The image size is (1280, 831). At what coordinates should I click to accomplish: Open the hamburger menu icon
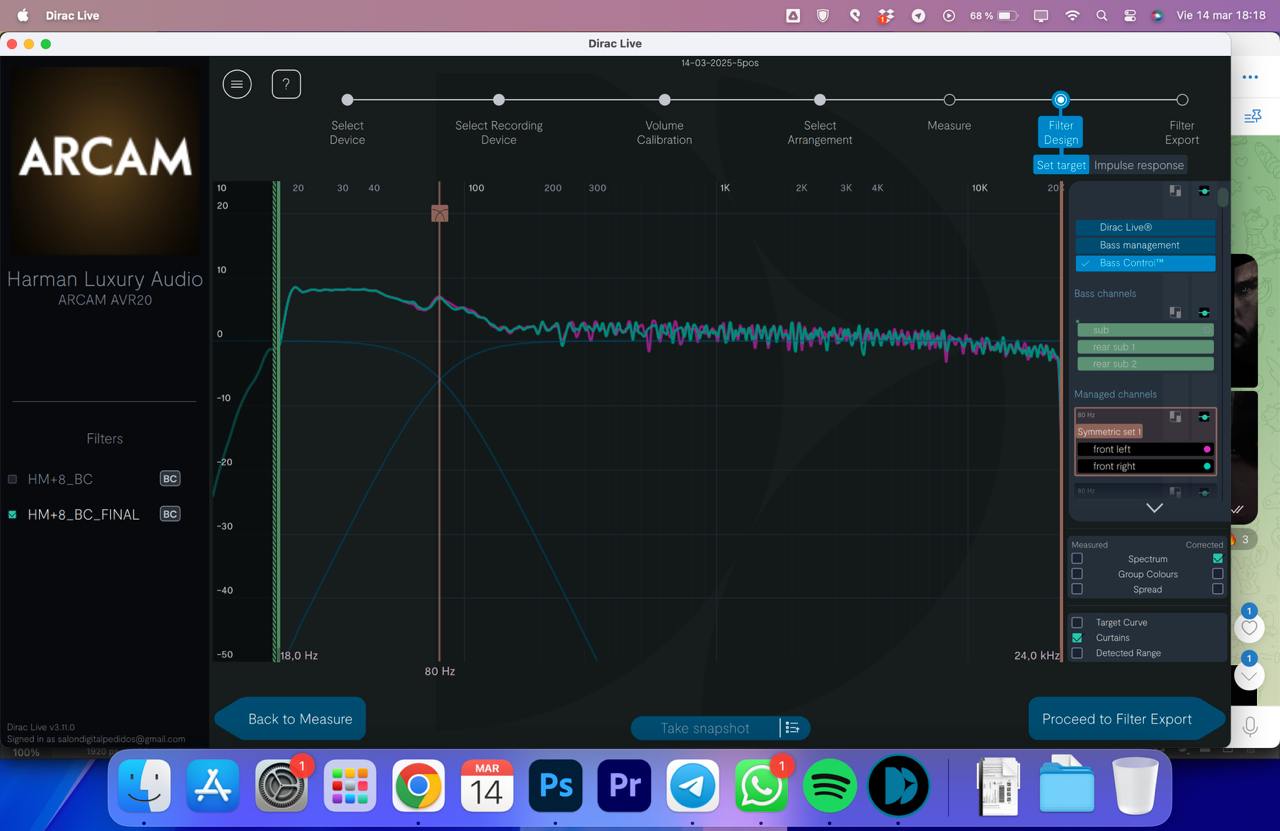coord(237,84)
